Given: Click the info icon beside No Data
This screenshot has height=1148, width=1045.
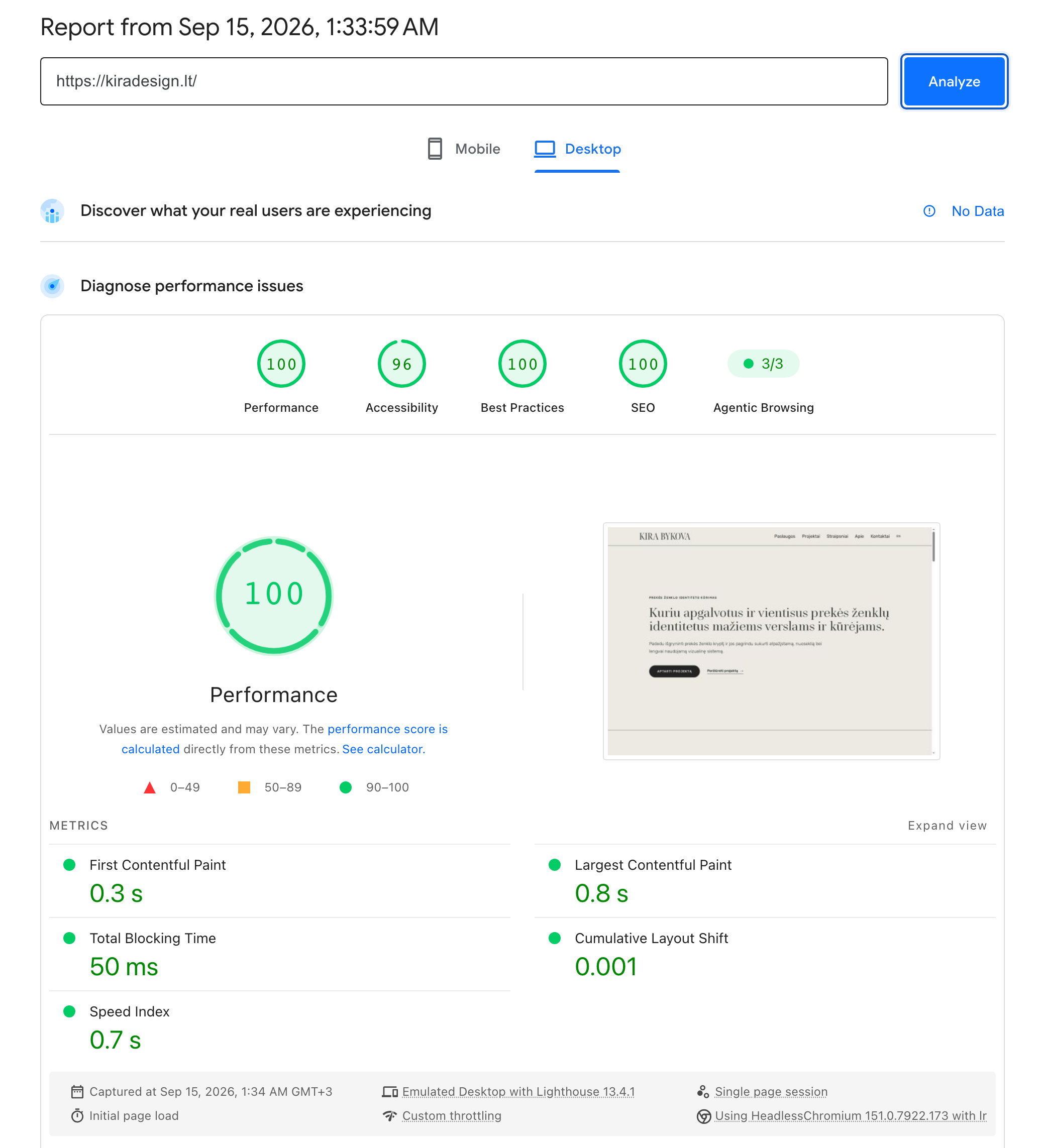Looking at the screenshot, I should 929,211.
